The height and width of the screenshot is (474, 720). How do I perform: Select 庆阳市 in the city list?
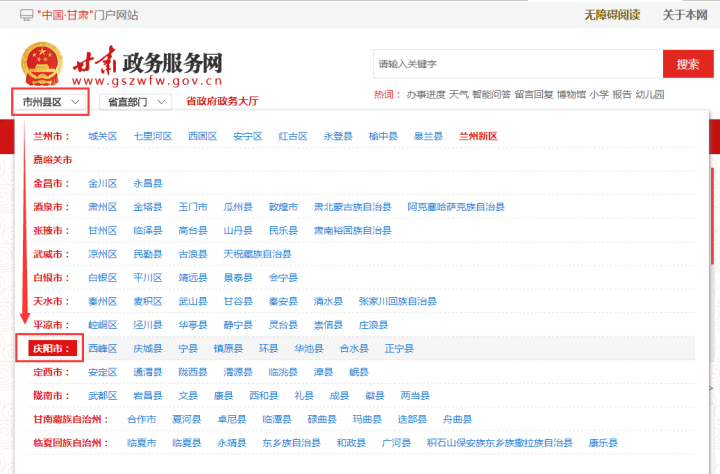(50, 349)
